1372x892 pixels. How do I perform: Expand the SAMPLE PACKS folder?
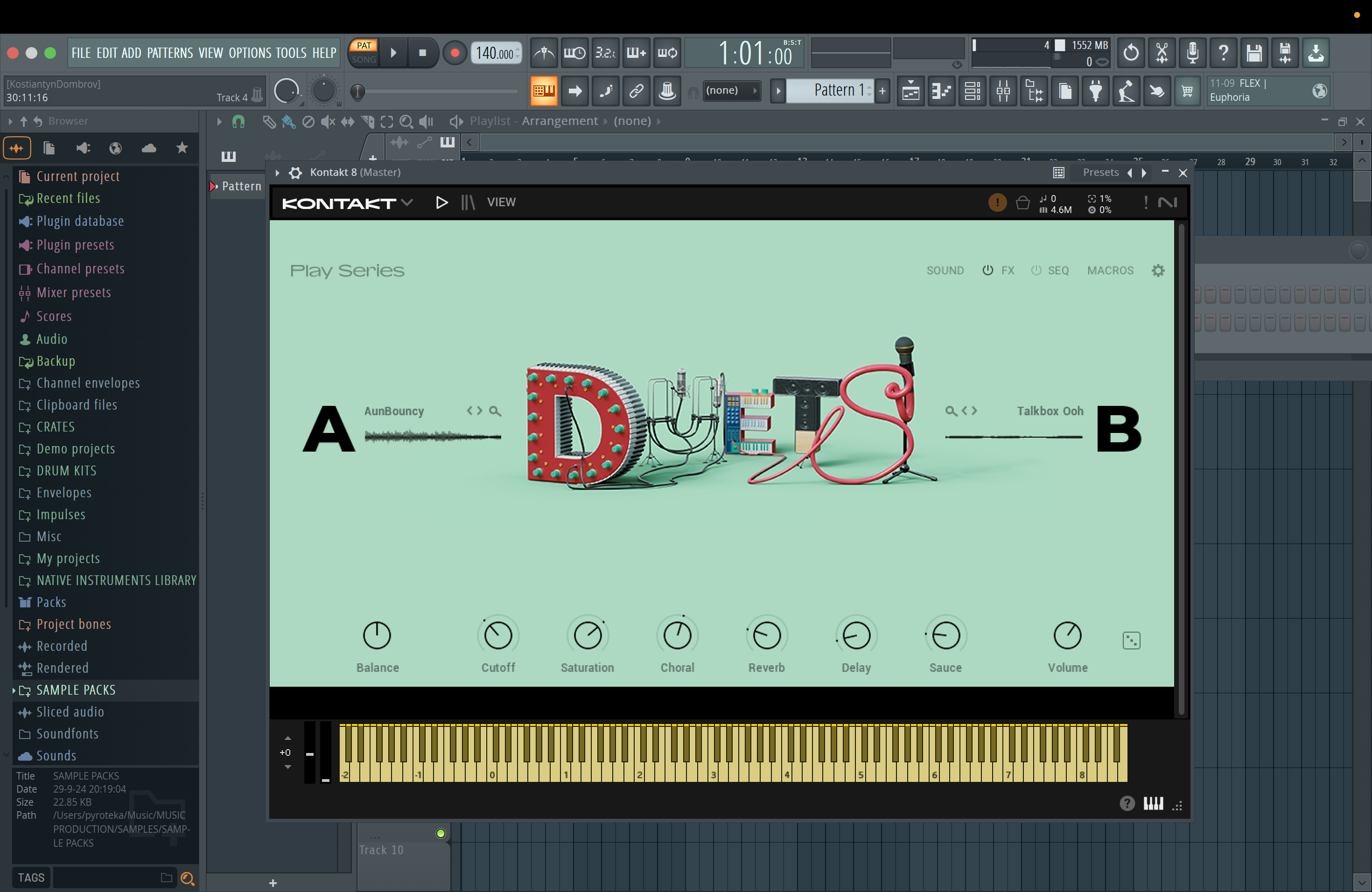coord(75,690)
